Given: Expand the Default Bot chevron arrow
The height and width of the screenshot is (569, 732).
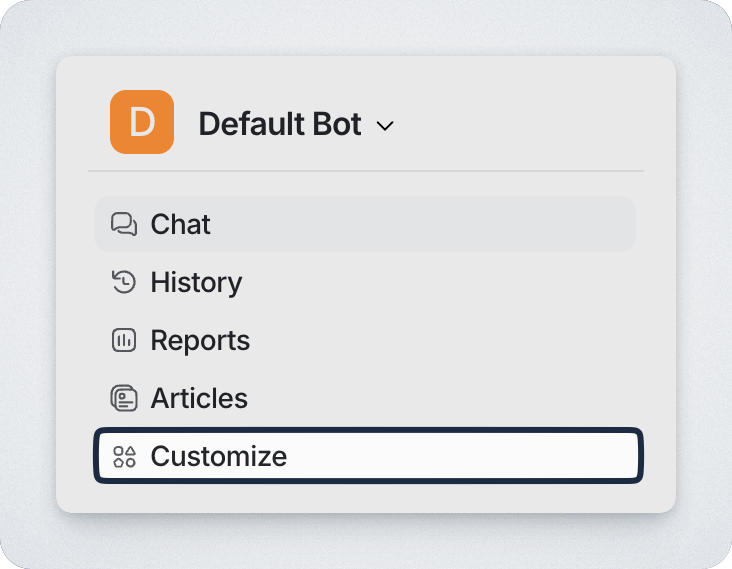Looking at the screenshot, I should [385, 126].
